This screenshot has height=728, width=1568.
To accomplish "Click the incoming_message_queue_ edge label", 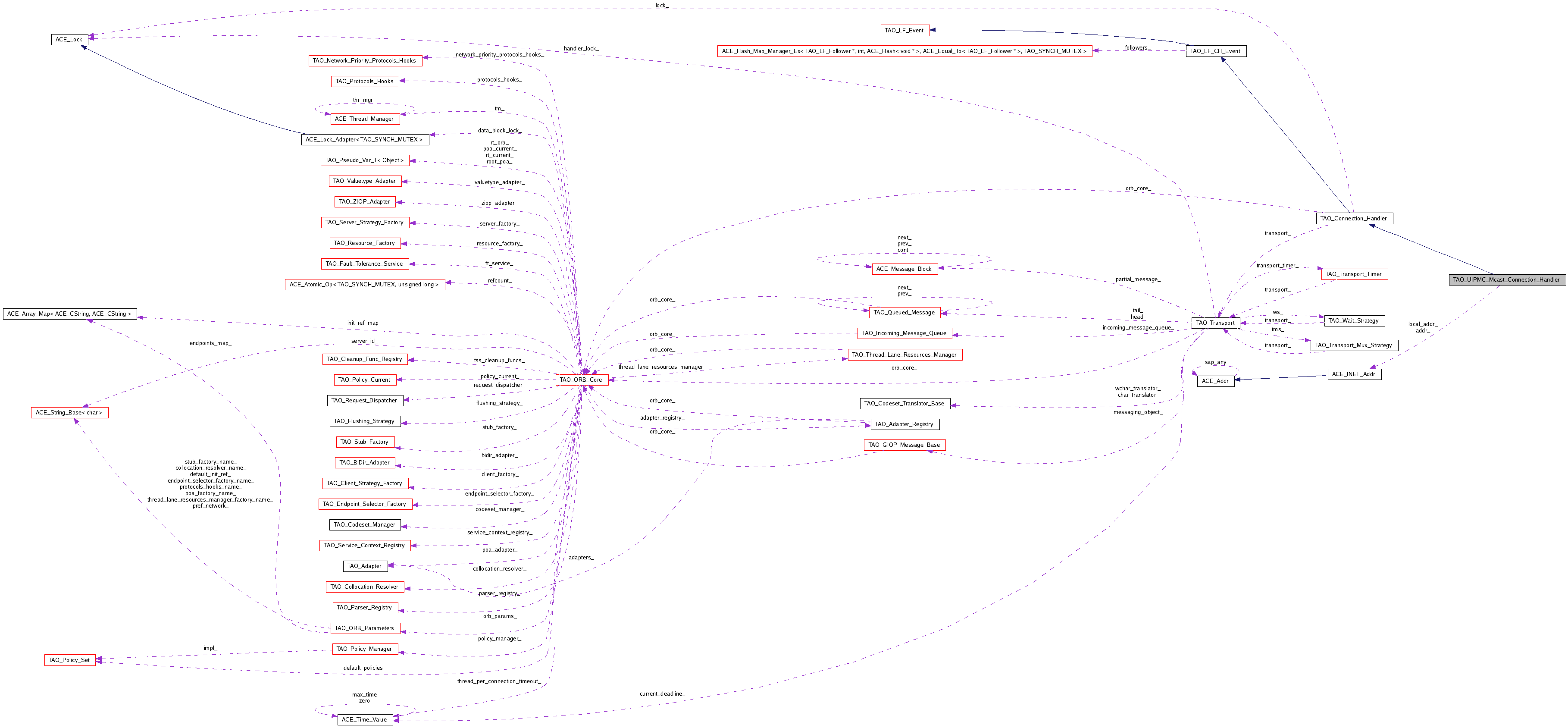I will coord(1138,327).
